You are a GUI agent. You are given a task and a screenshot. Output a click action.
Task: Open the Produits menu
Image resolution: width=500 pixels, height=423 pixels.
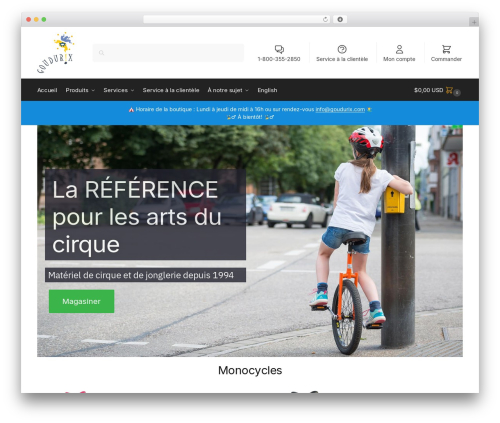click(x=77, y=90)
